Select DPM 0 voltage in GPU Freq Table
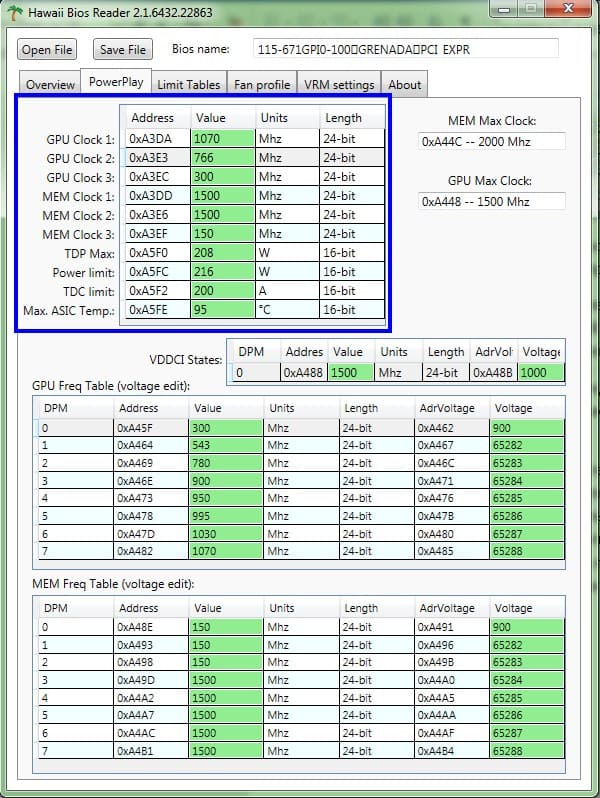Image resolution: width=600 pixels, height=798 pixels. [526, 428]
